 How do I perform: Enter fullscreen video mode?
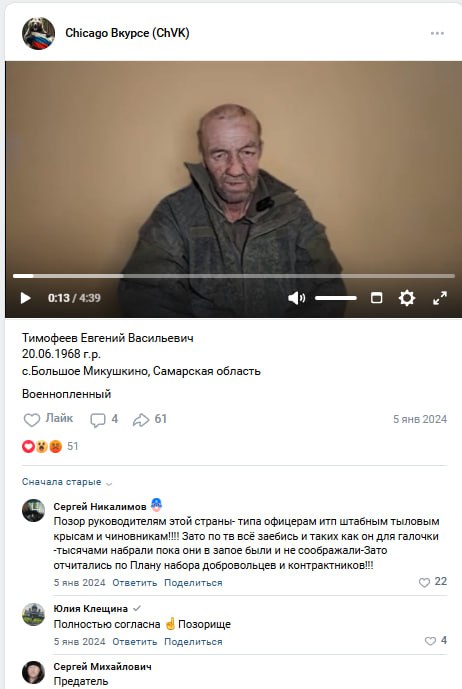pyautogui.click(x=440, y=298)
